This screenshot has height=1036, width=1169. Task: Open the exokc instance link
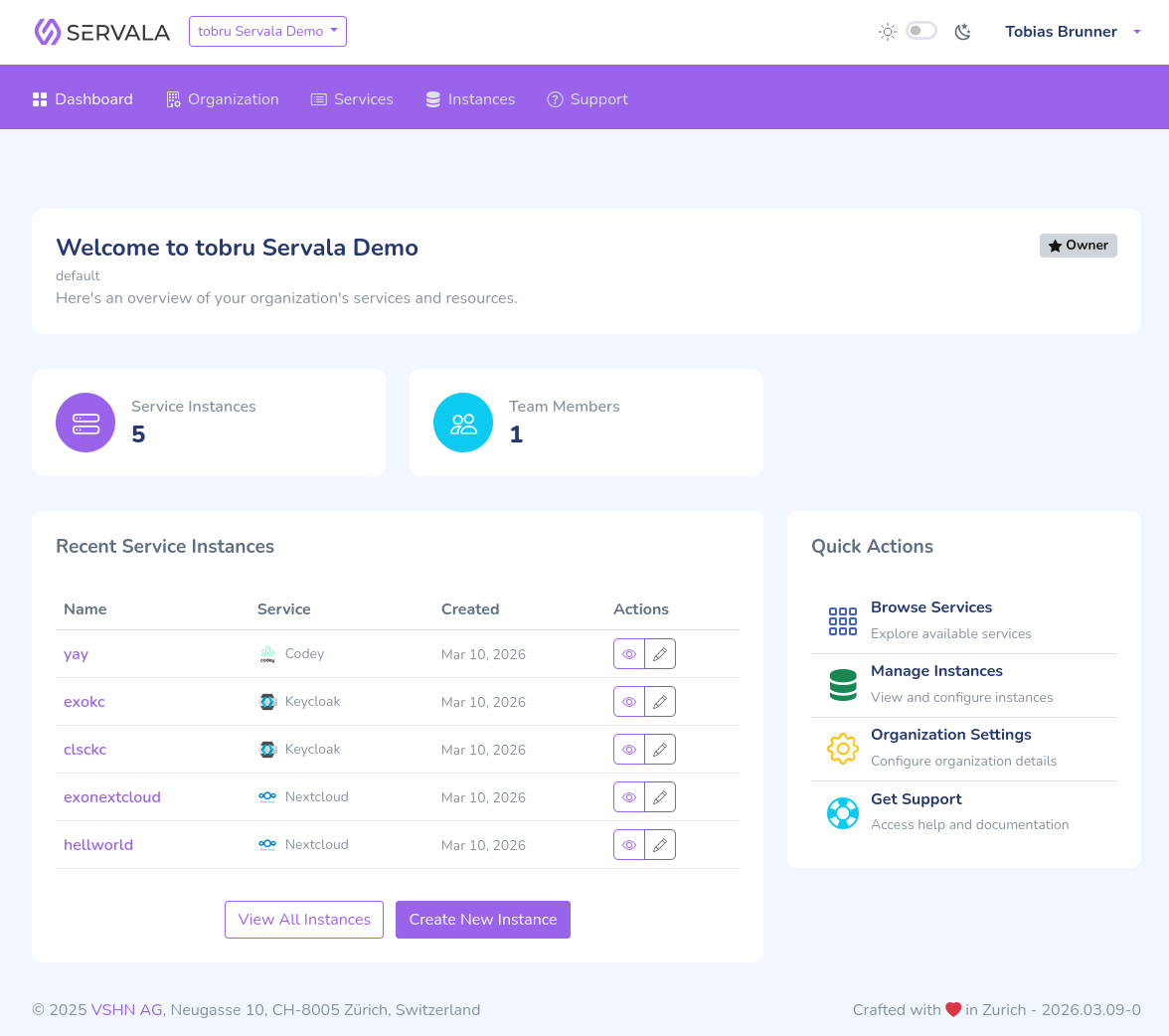click(x=84, y=702)
